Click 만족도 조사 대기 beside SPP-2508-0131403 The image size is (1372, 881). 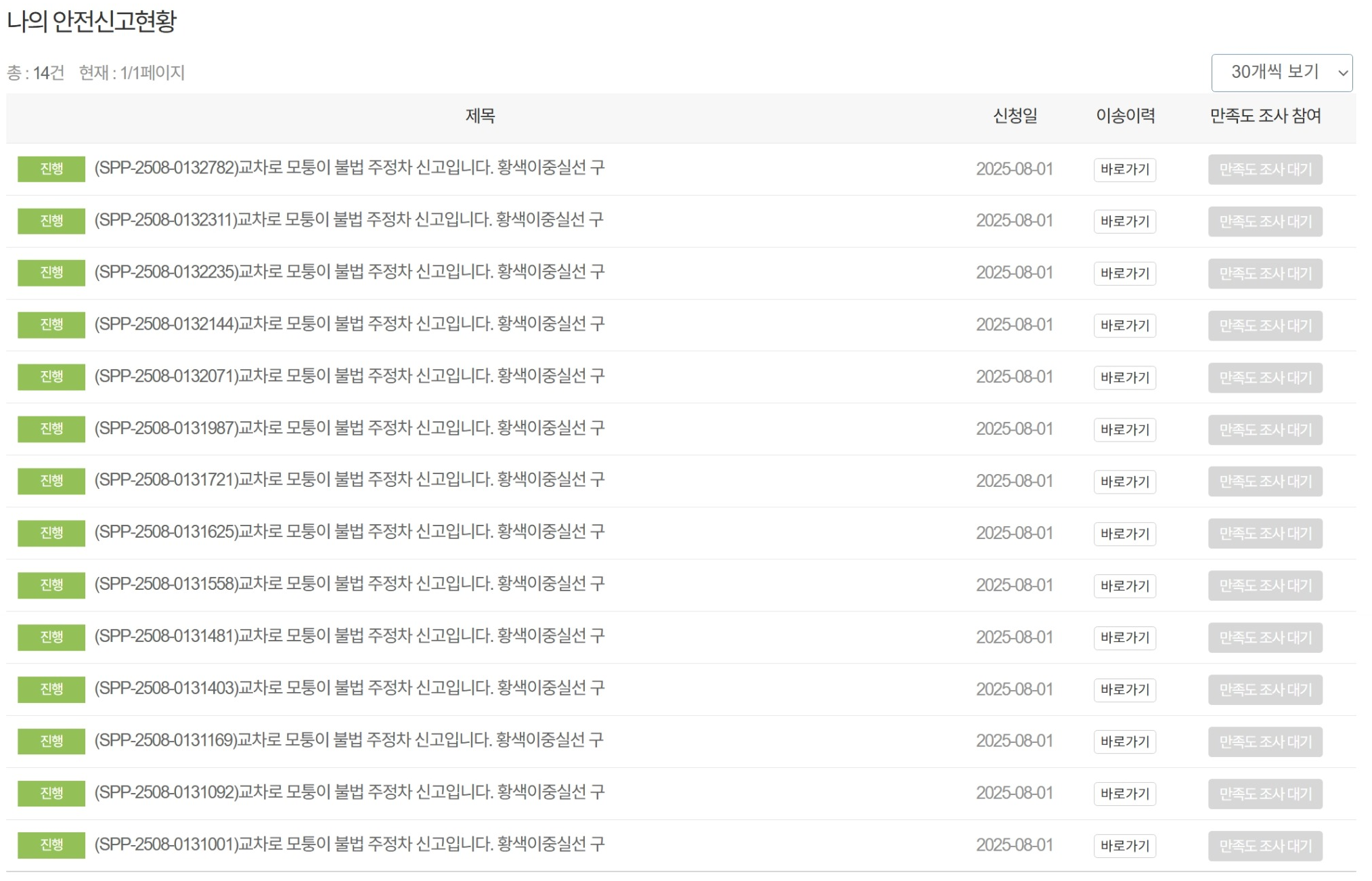(x=1264, y=689)
